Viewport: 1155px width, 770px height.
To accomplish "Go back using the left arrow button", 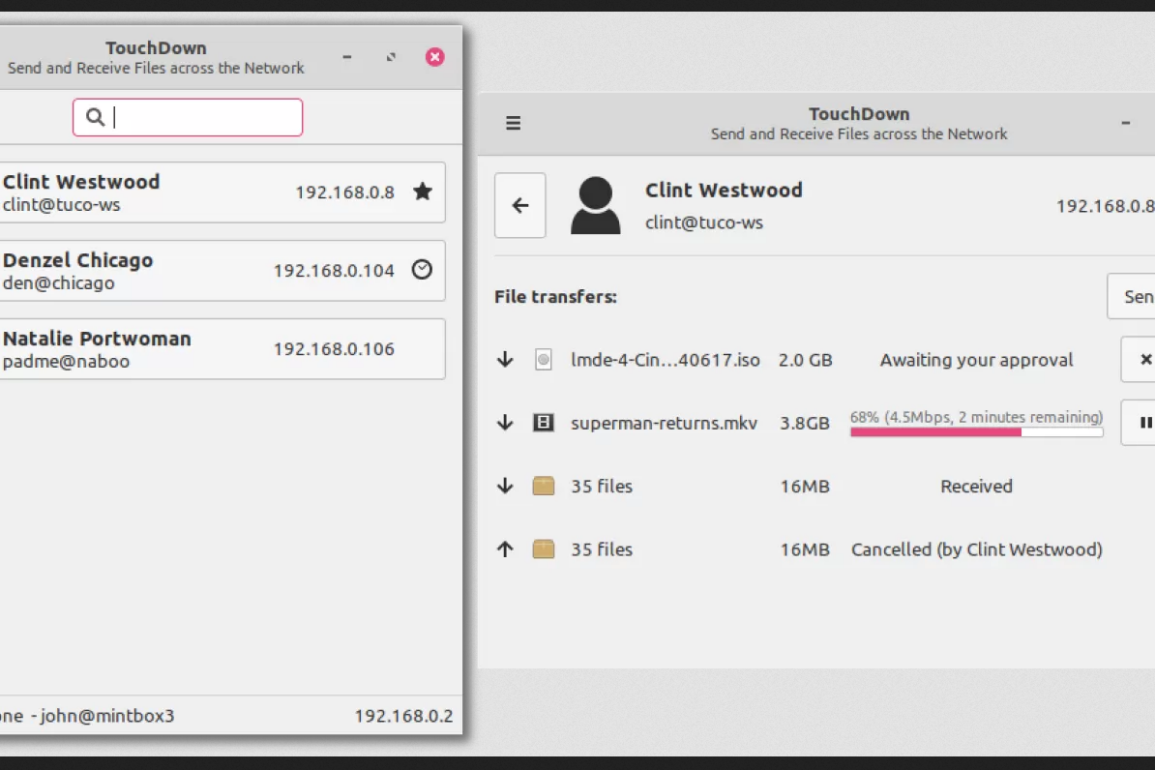I will click(520, 205).
